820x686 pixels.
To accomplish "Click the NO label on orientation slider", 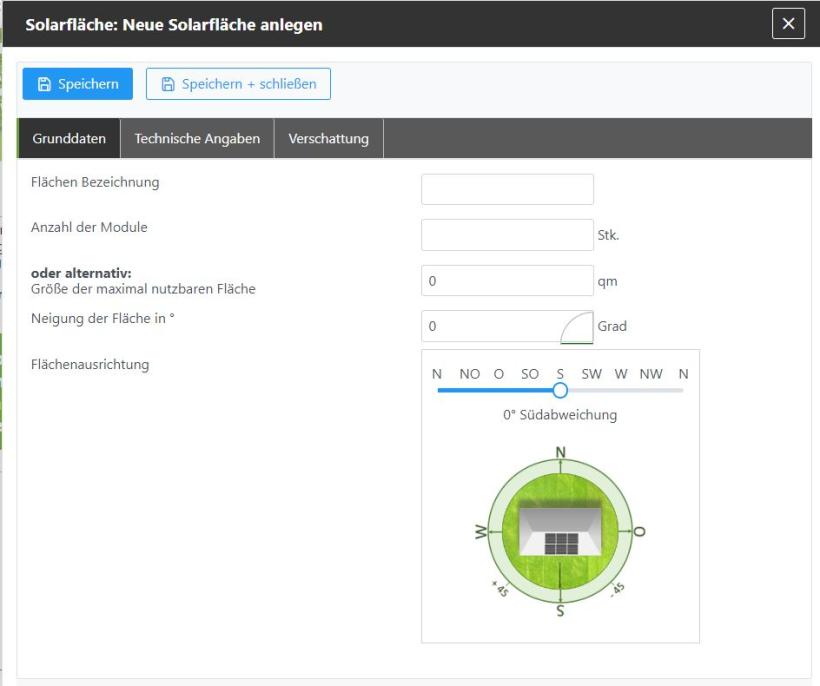I will pyautogui.click(x=469, y=374).
